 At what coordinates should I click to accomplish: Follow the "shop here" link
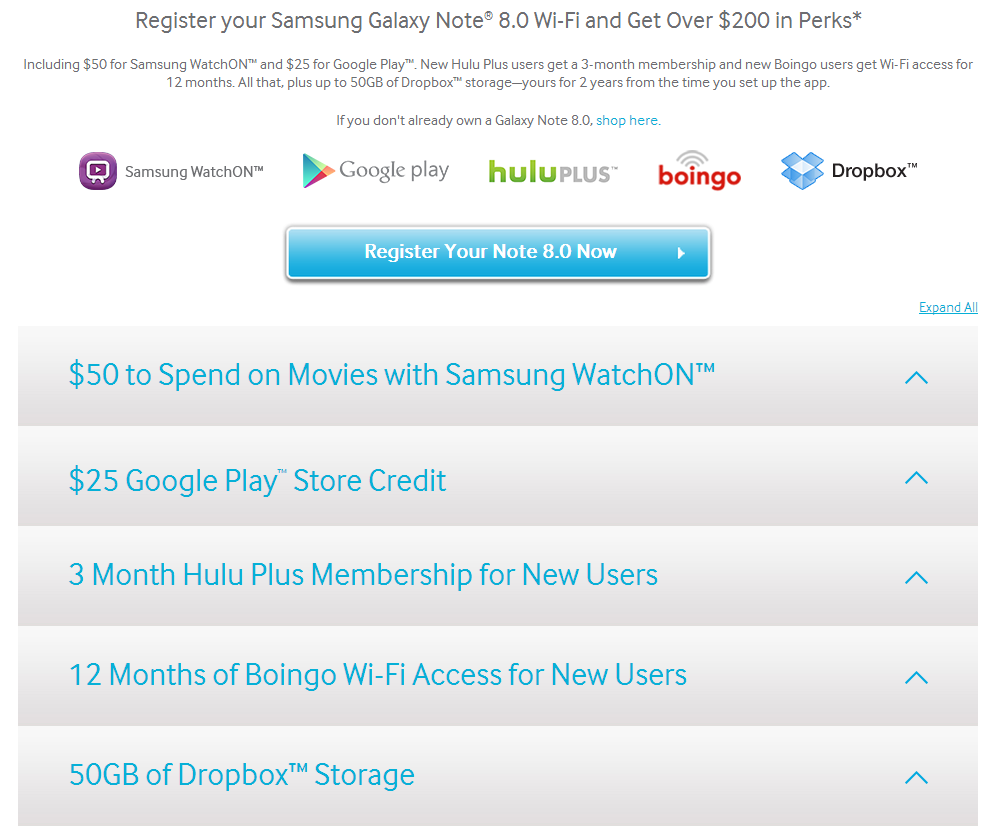[627, 121]
